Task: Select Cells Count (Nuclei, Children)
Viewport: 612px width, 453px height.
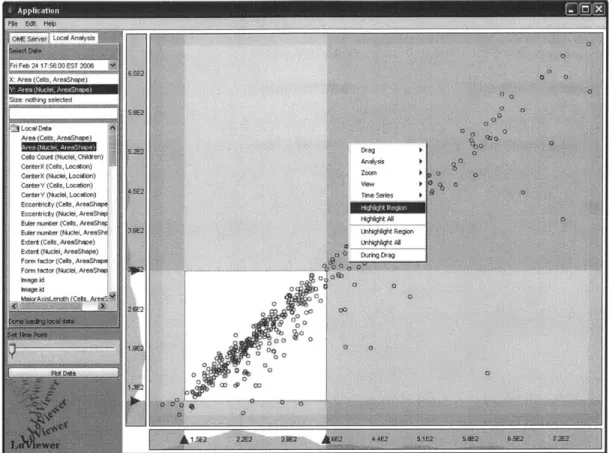Action: [62, 157]
